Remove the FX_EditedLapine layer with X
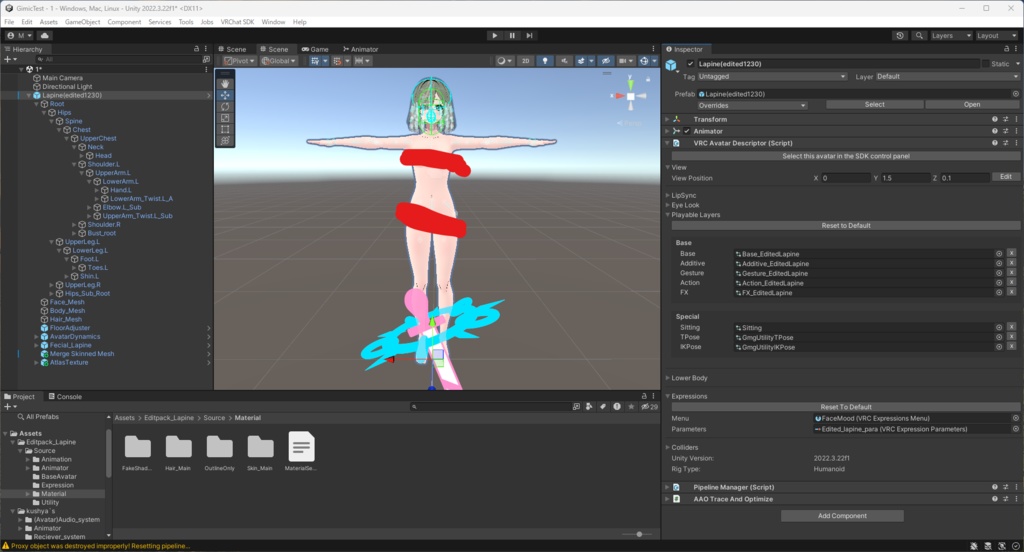The image size is (1024, 552). coord(1011,293)
